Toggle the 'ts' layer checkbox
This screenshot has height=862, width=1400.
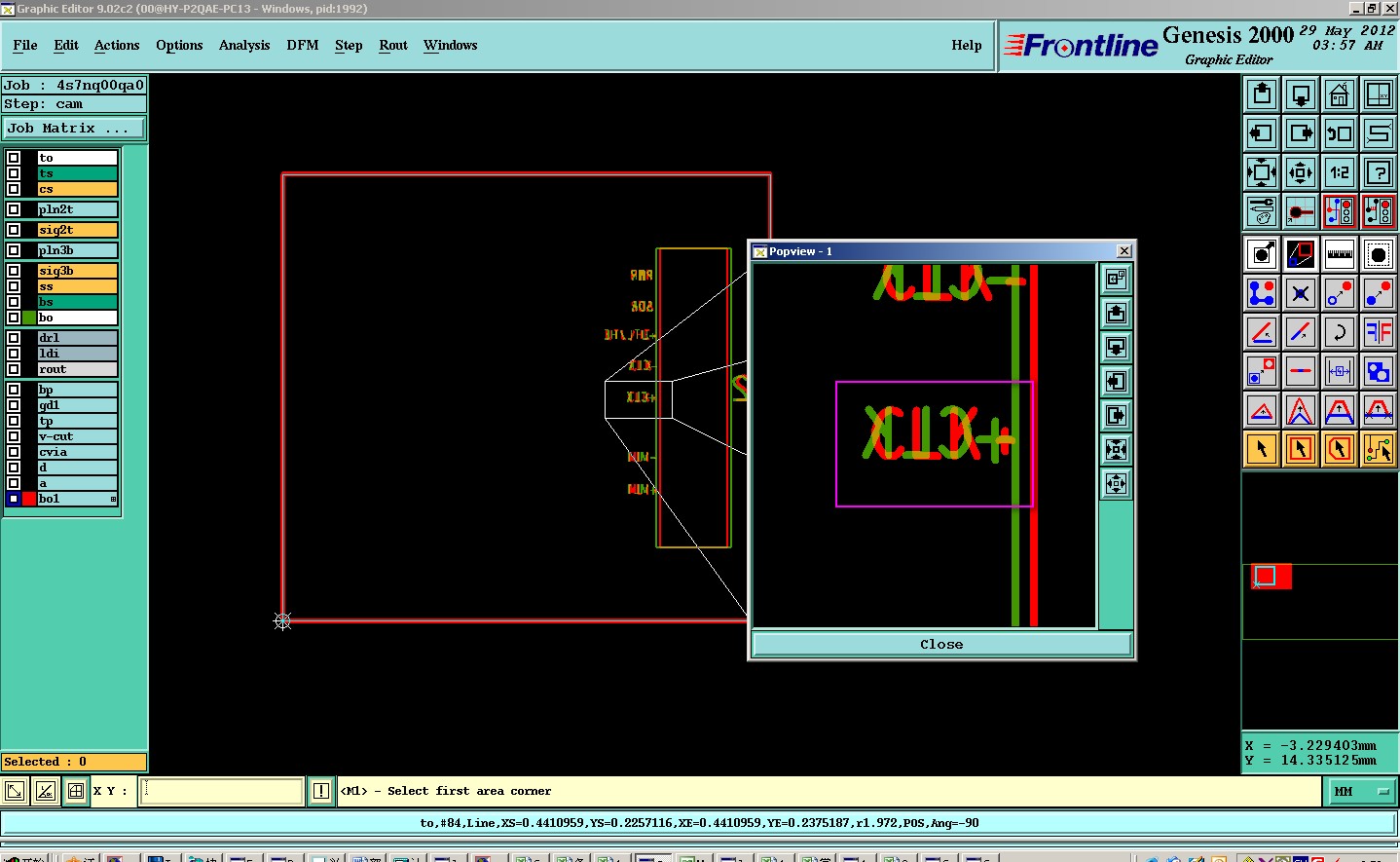pos(14,173)
